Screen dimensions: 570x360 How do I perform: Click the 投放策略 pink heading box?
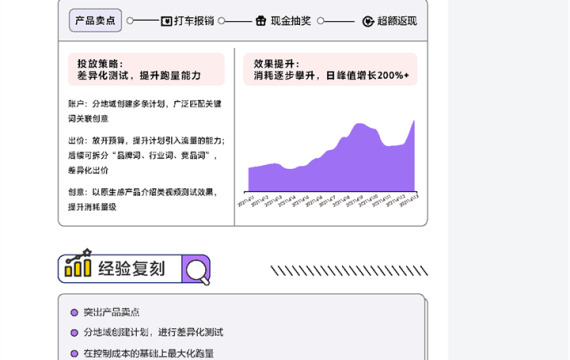coord(146,69)
